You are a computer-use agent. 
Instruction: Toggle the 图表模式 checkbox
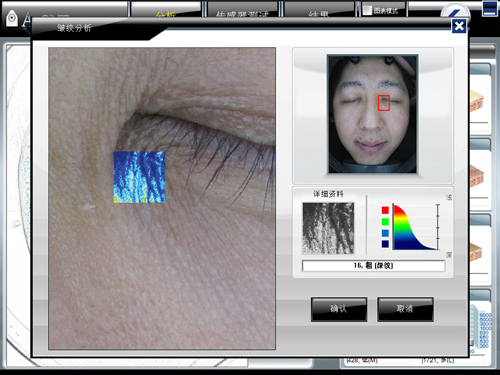367,10
